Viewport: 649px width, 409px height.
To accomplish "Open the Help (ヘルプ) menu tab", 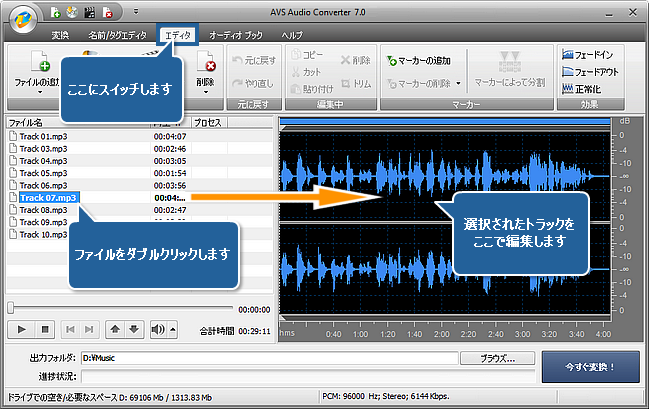I will coord(292,35).
